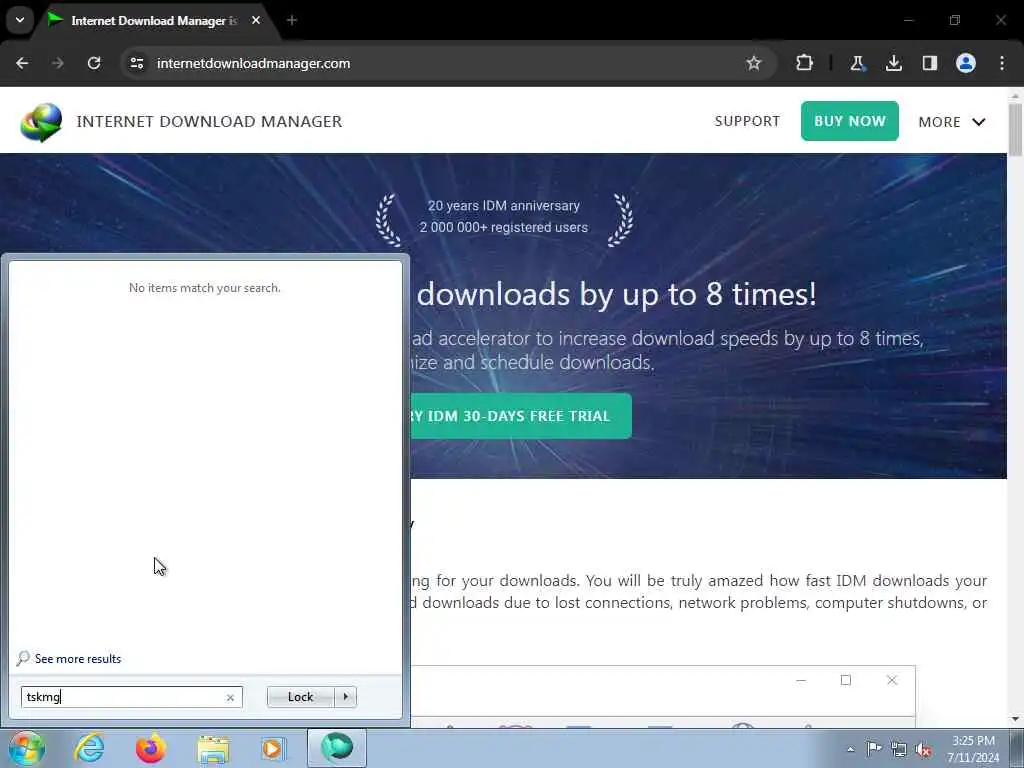Screen dimensions: 1024x768
Task: Open Windows Explorer folder on taskbar
Action: [213, 749]
